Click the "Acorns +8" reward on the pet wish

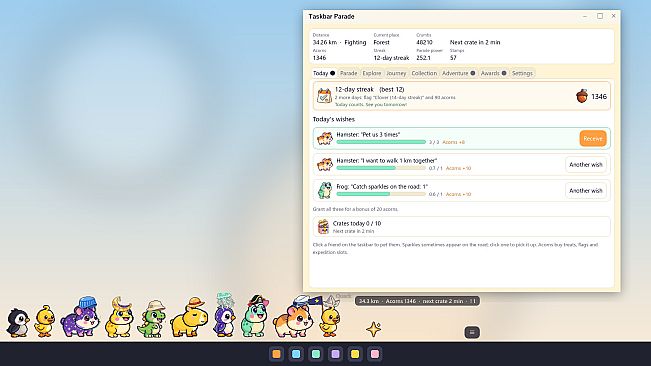tap(453, 142)
